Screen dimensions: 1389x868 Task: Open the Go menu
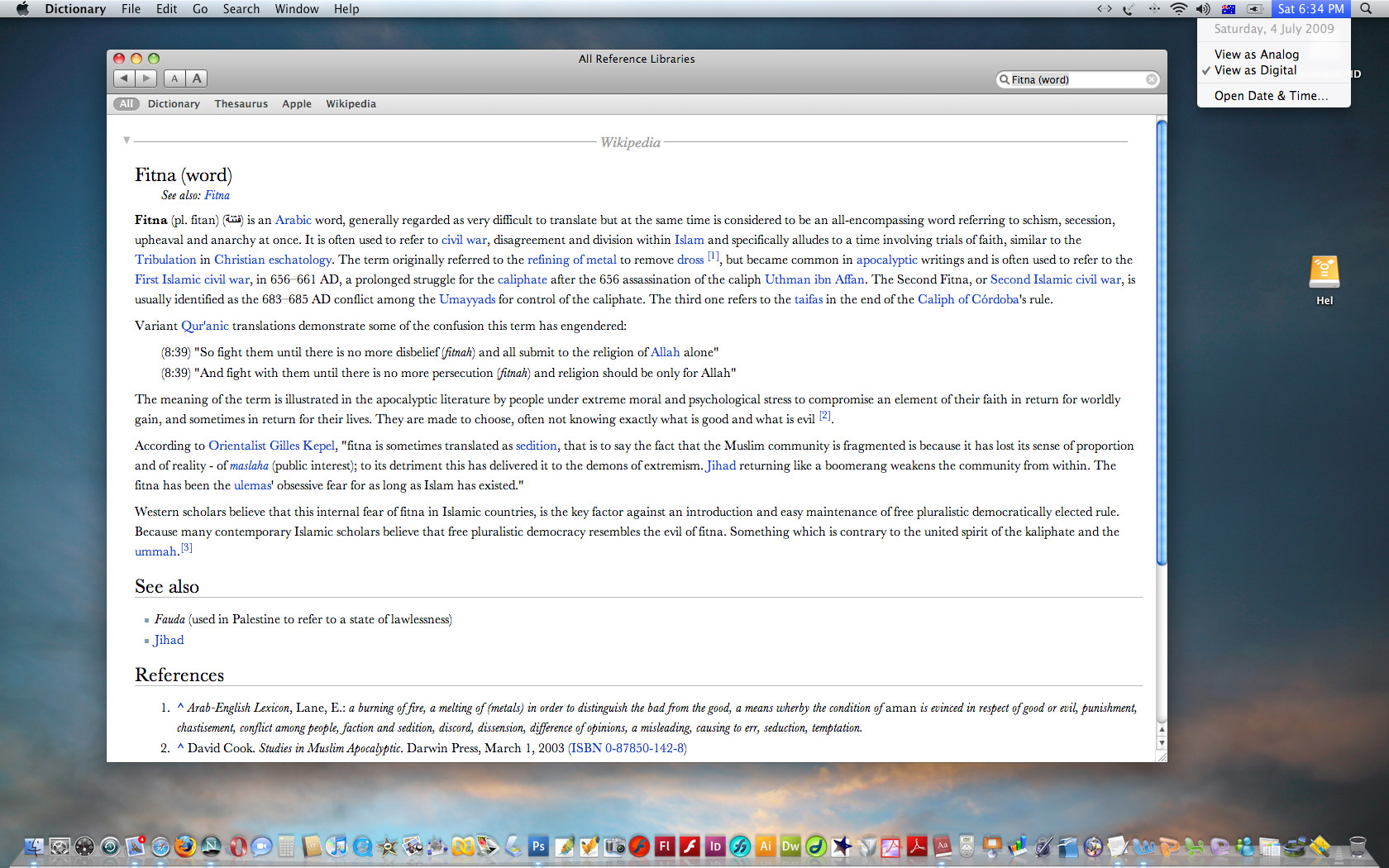(x=200, y=9)
